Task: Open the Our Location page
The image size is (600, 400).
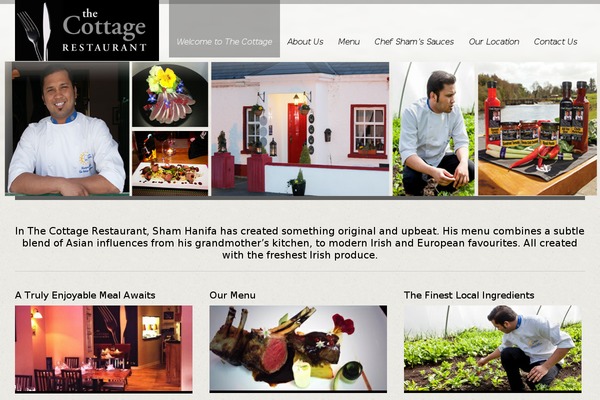Action: pyautogui.click(x=494, y=41)
